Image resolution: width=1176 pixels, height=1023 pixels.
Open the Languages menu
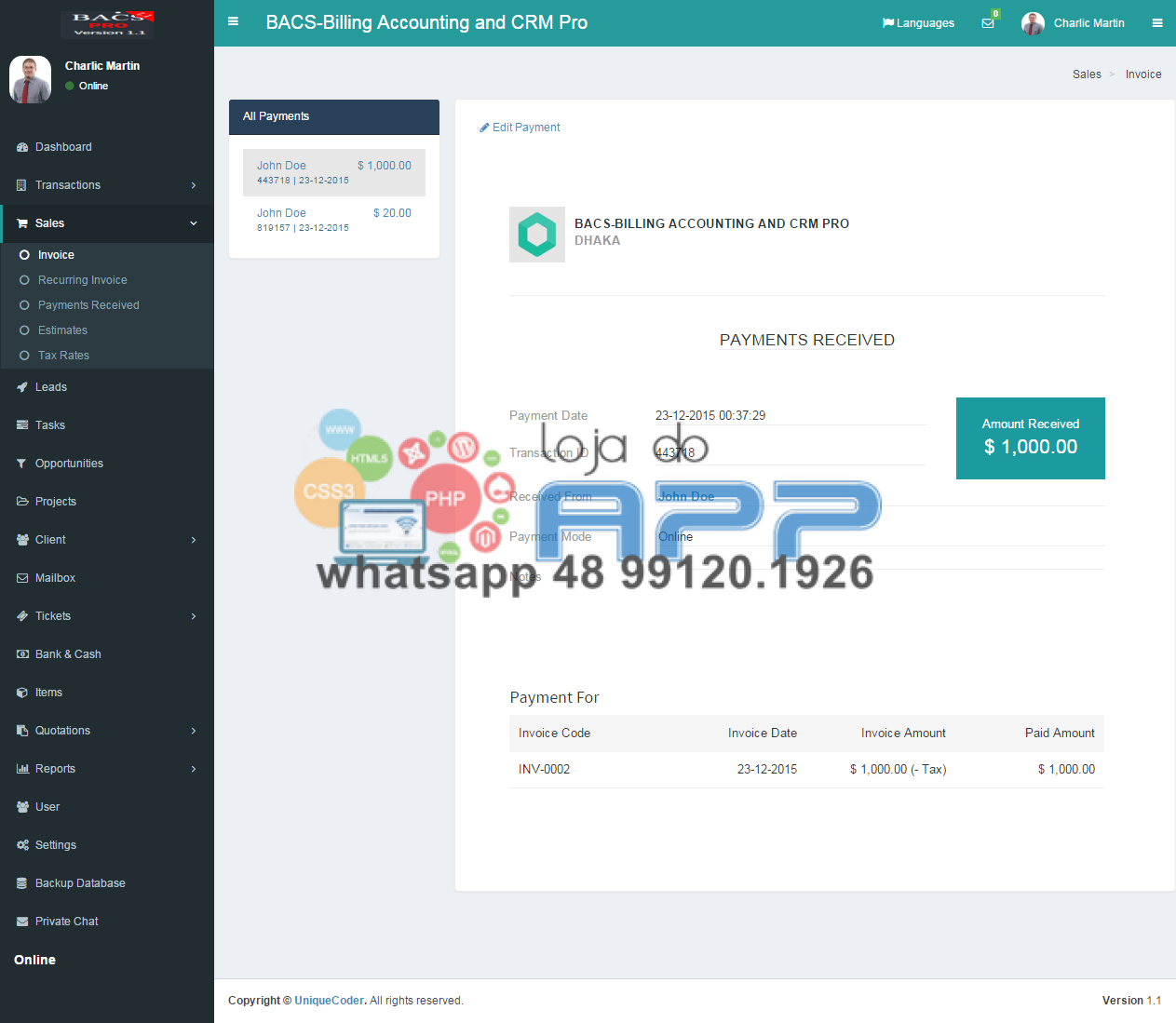pos(918,23)
